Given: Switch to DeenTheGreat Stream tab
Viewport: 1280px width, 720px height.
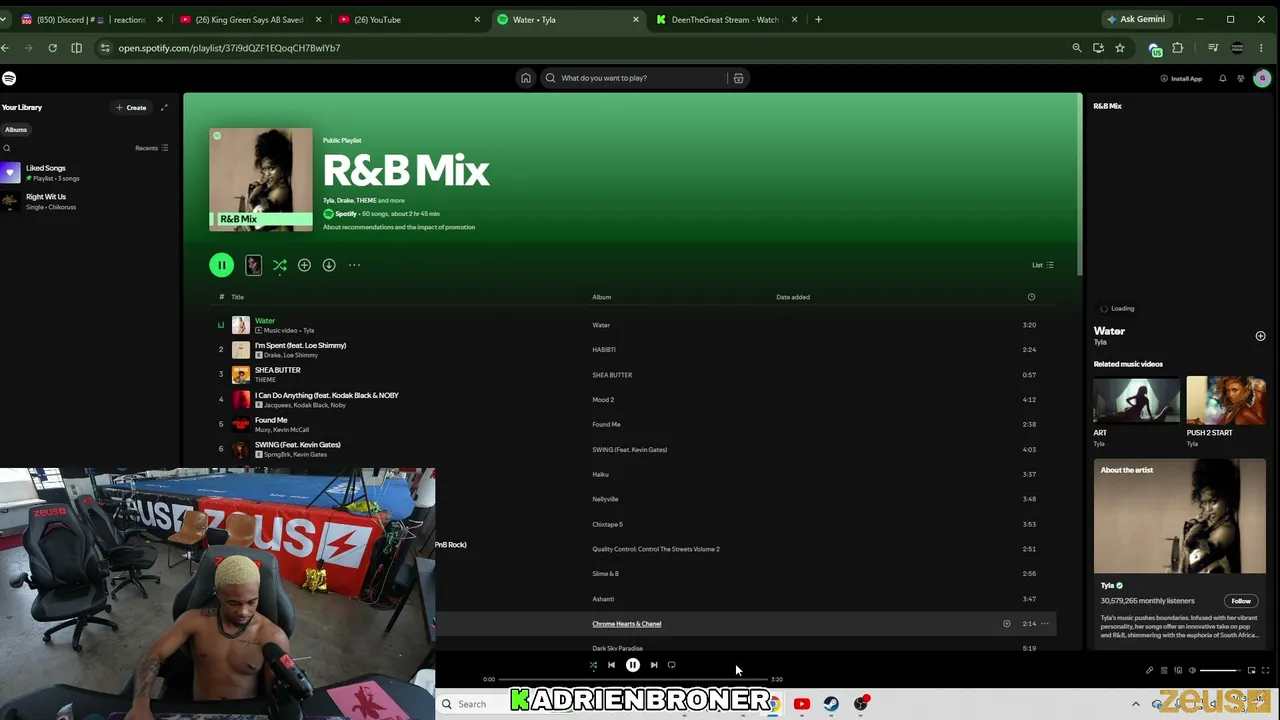Looking at the screenshot, I should coord(726,19).
